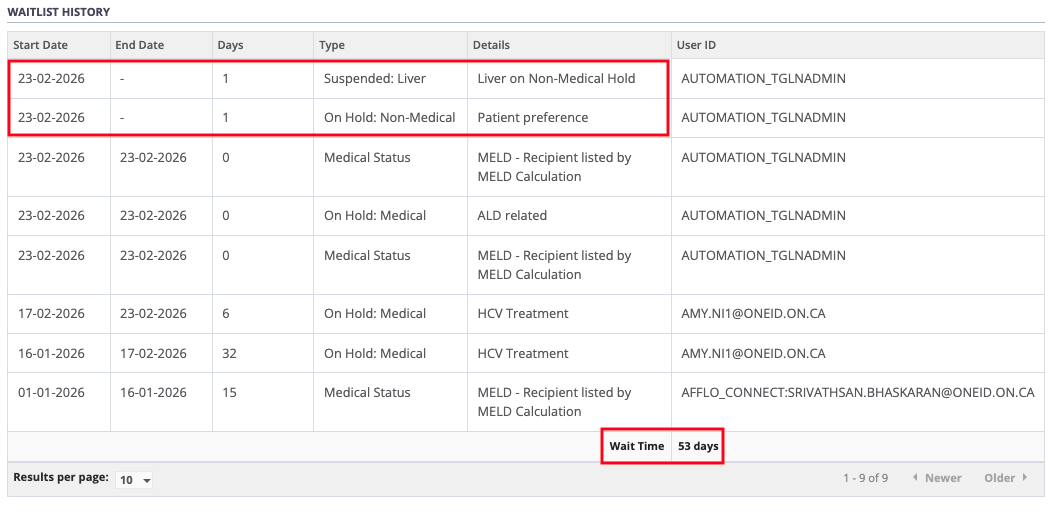Go to the Newer results page
1054x512 pixels.
pos(942,478)
